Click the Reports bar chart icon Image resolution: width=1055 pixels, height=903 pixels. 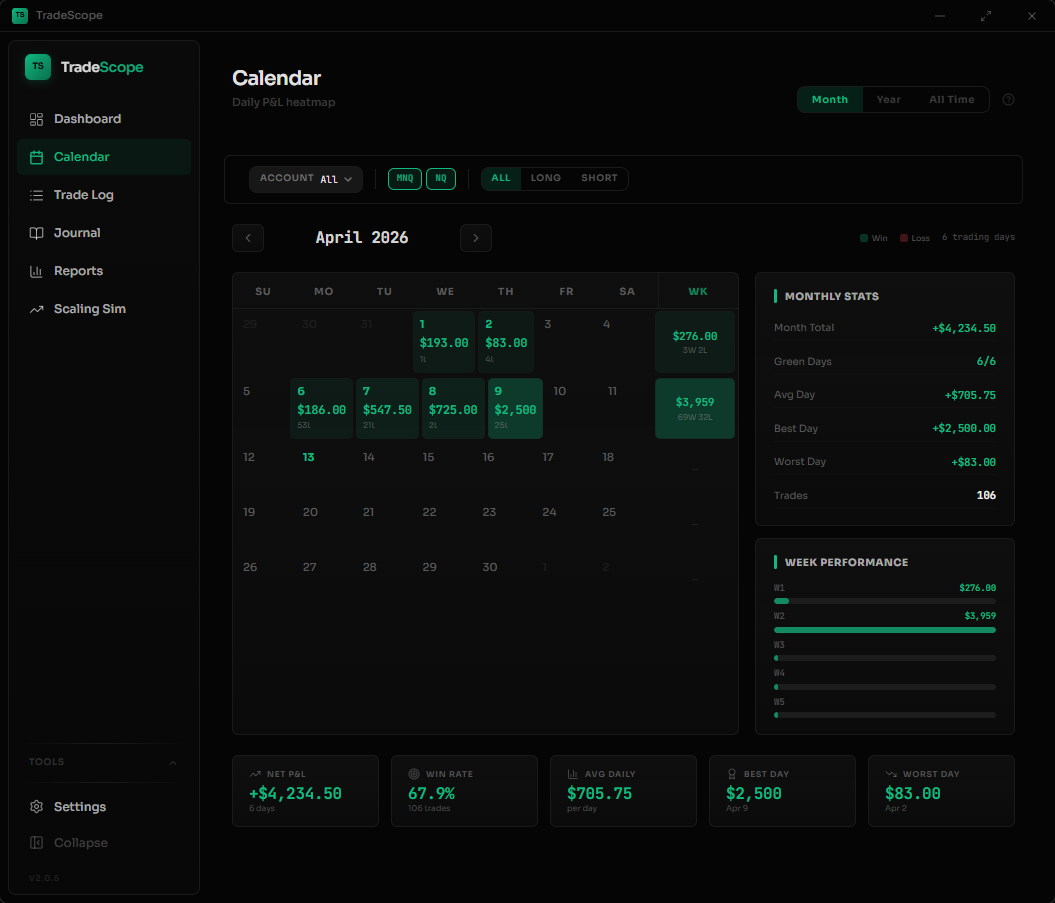click(x=37, y=271)
